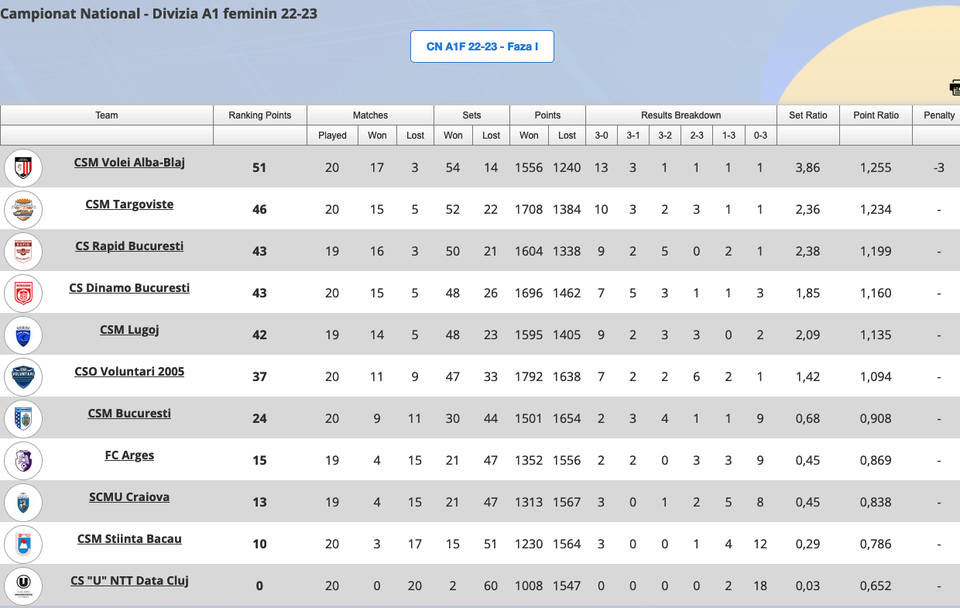Viewport: 960px width, 608px height.
Task: Click the CS Dinamo Bucuresti team logo
Action: 23,293
